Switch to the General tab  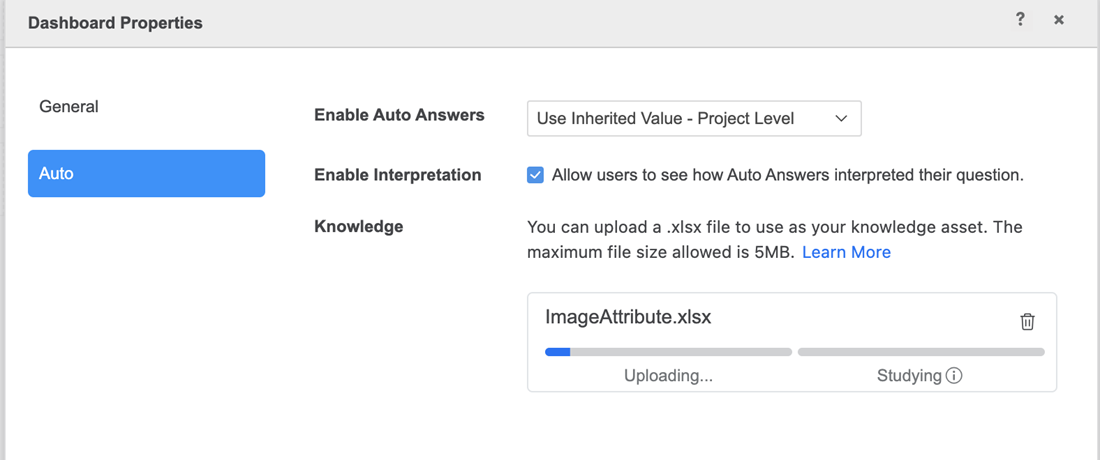coord(69,106)
